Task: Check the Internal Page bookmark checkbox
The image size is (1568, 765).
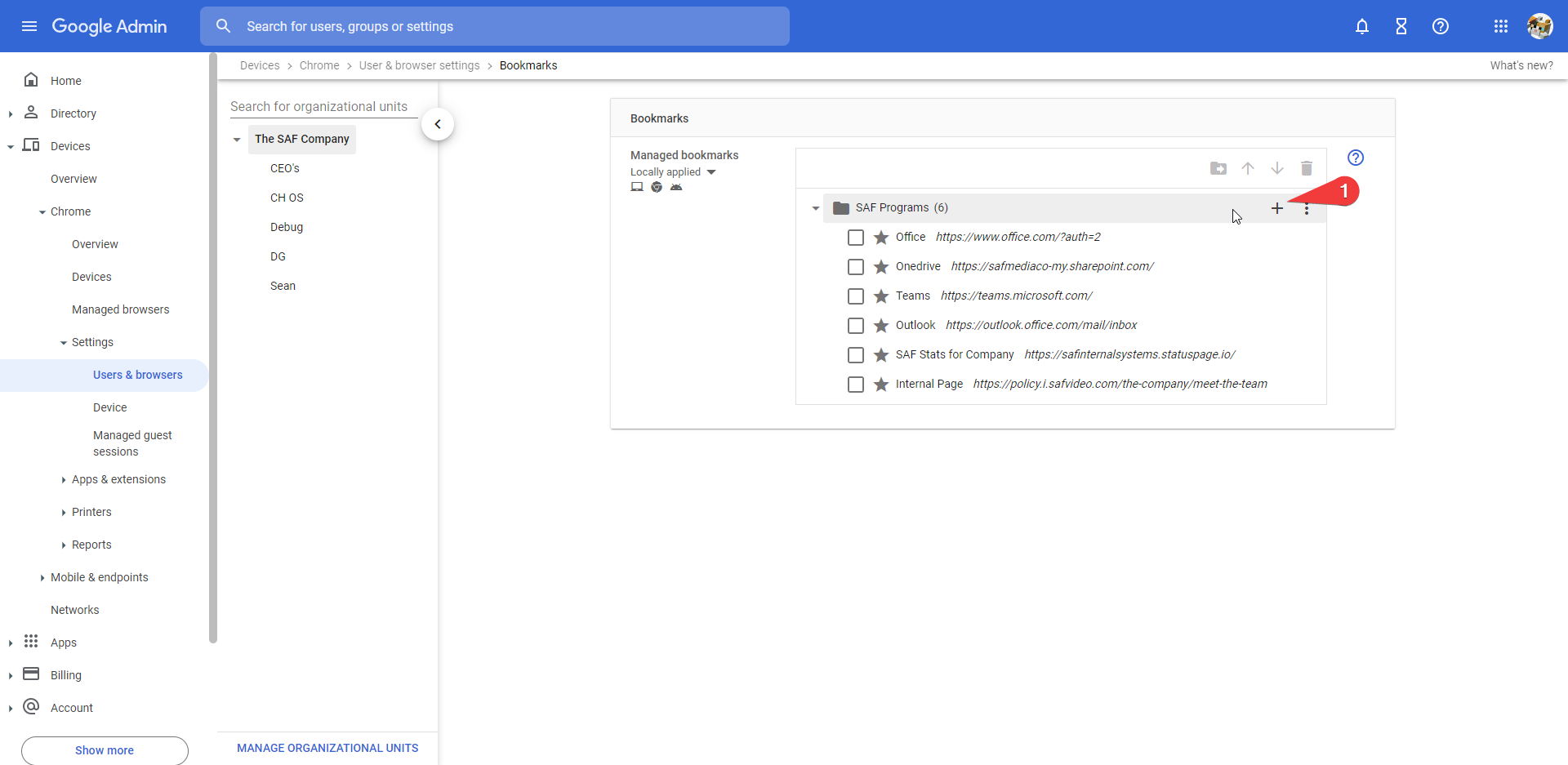Action: 856,385
